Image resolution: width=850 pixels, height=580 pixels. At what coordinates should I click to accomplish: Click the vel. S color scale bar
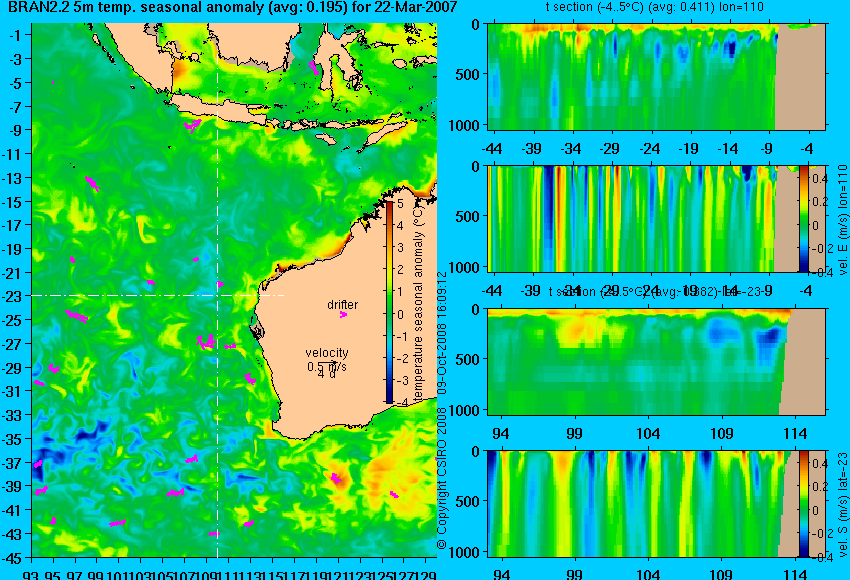coord(803,504)
